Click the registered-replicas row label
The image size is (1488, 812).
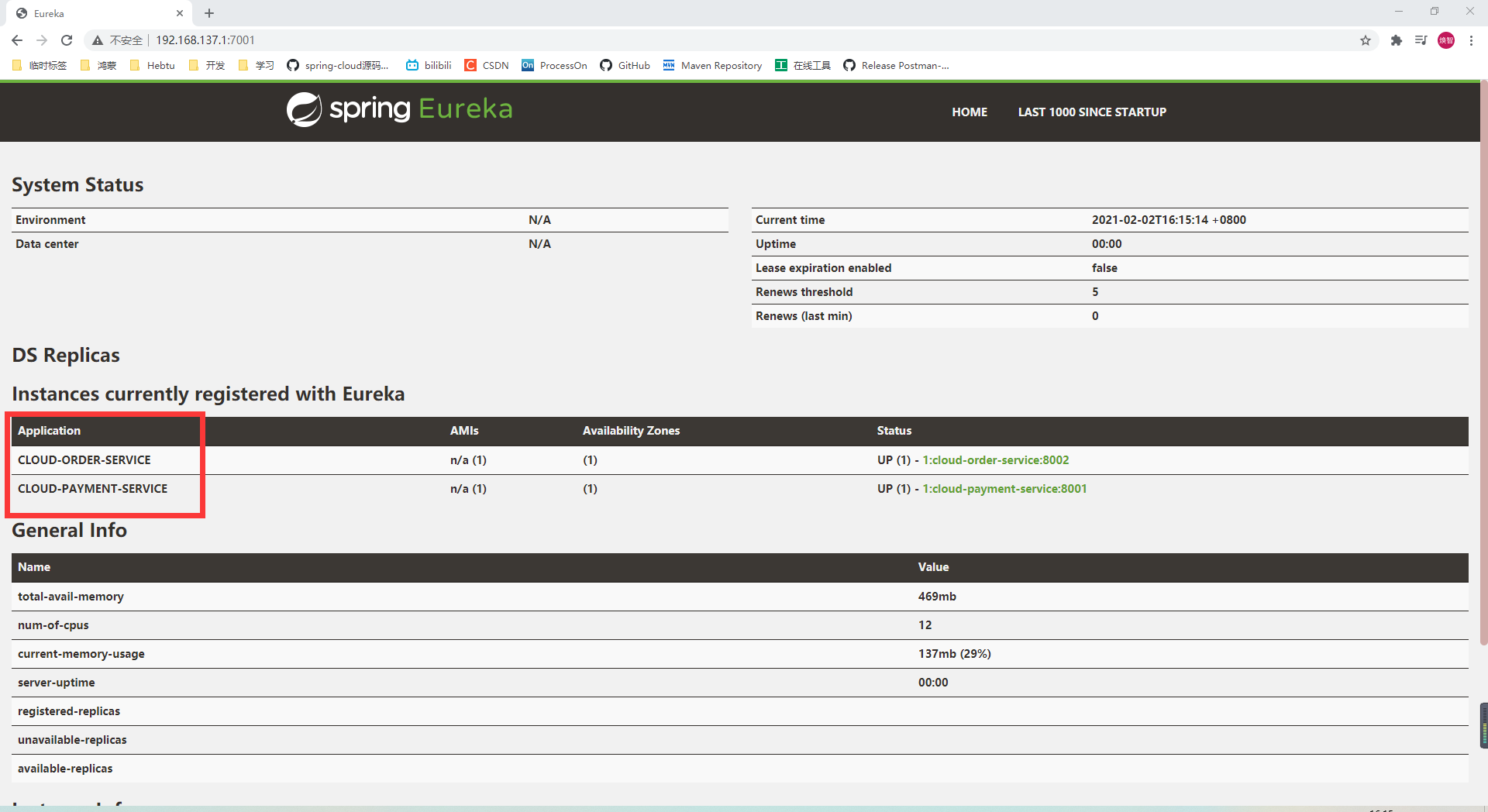coord(69,711)
